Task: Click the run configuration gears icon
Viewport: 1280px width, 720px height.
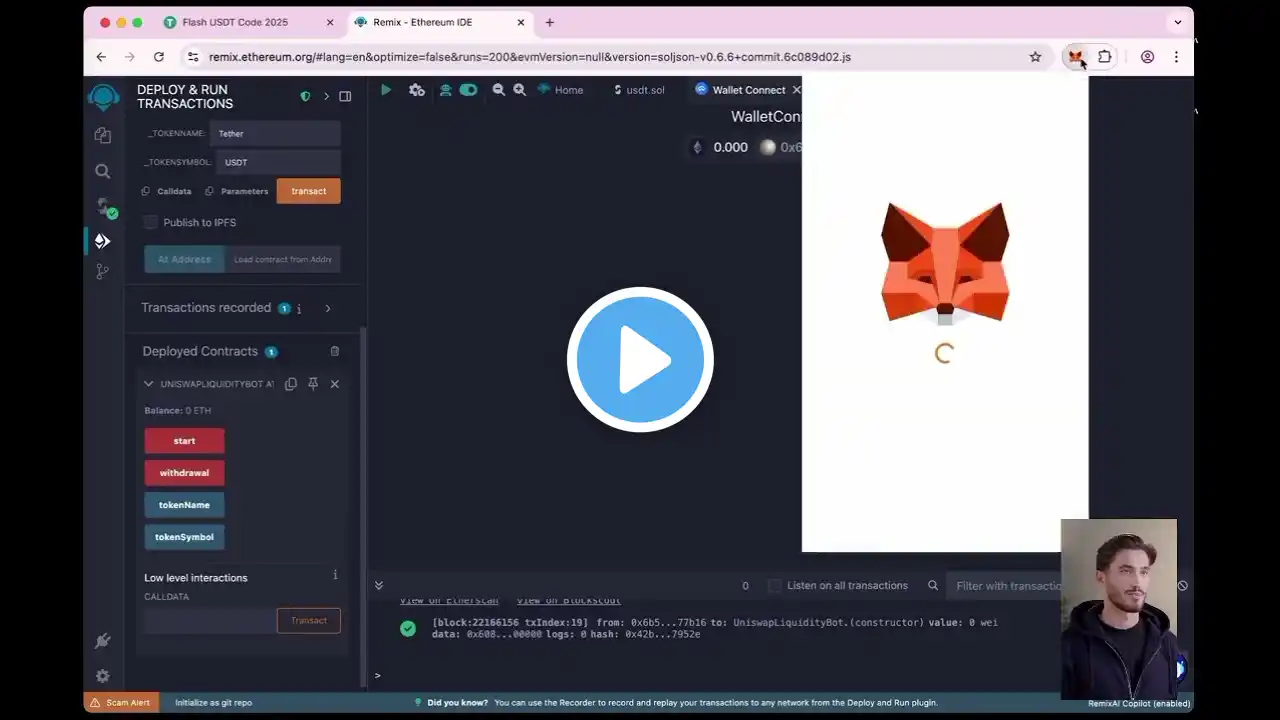Action: [417, 90]
